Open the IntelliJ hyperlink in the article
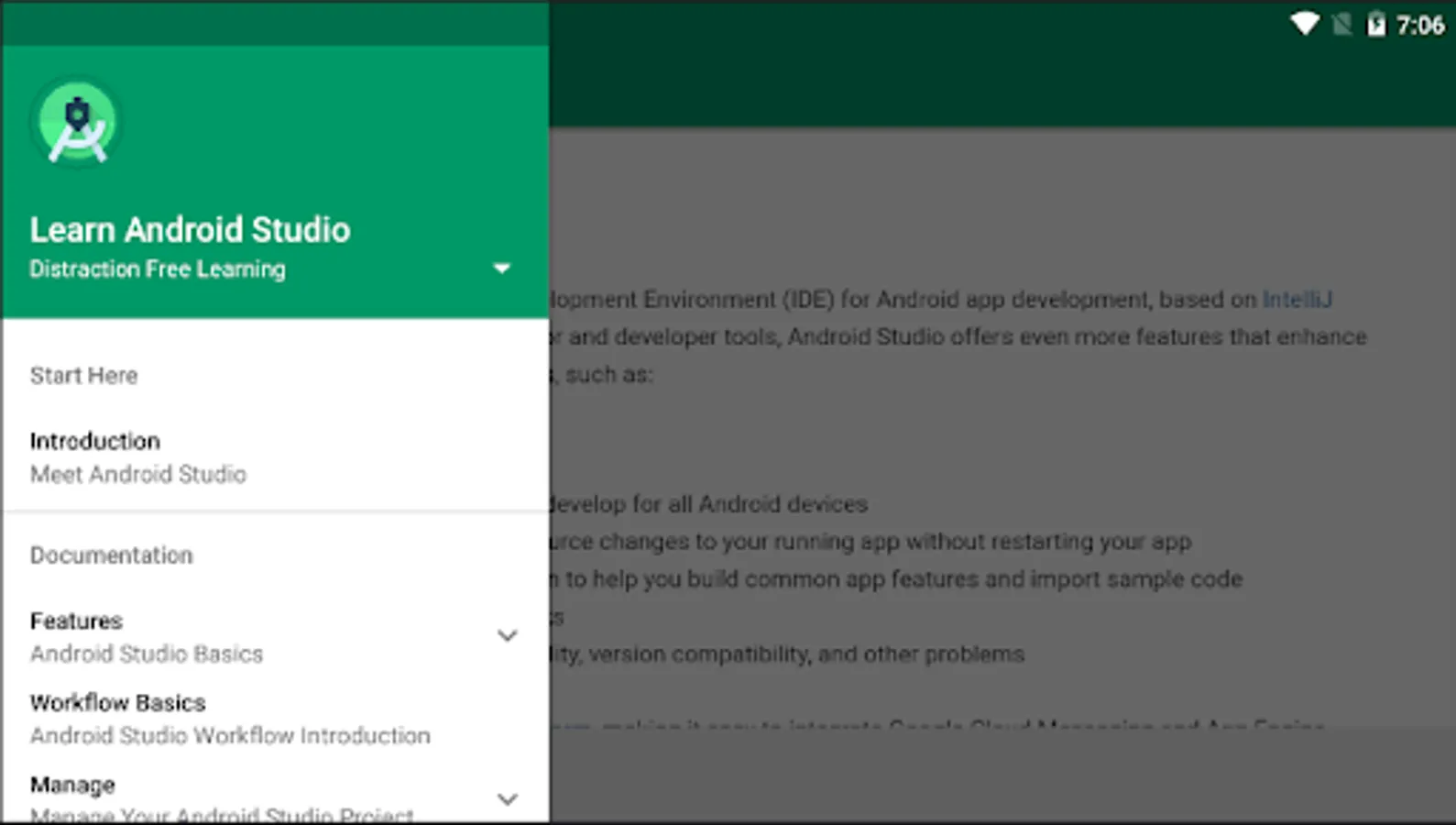This screenshot has height=825, width=1456. click(x=1297, y=300)
